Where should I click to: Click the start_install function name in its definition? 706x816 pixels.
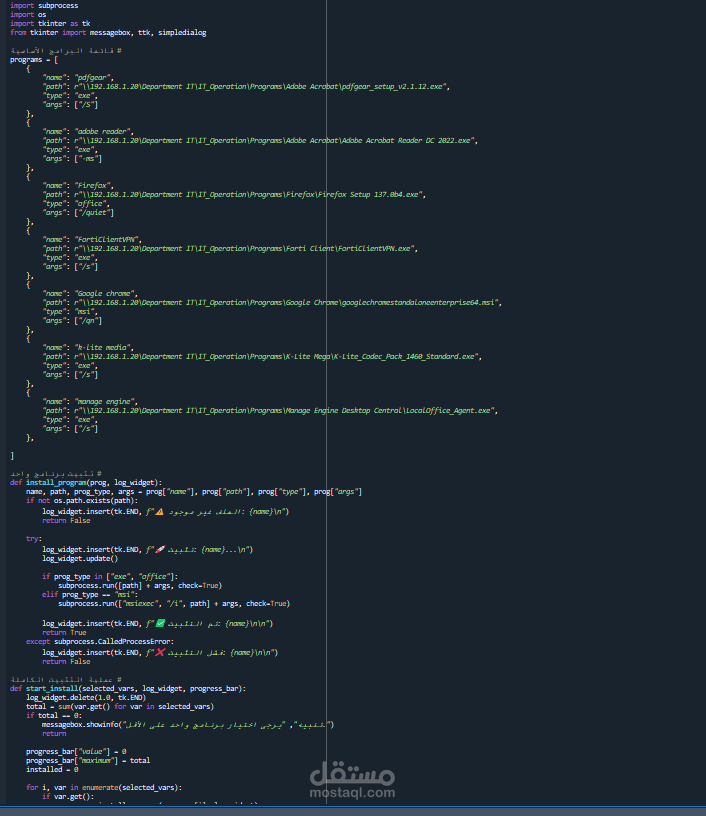pyautogui.click(x=52, y=688)
